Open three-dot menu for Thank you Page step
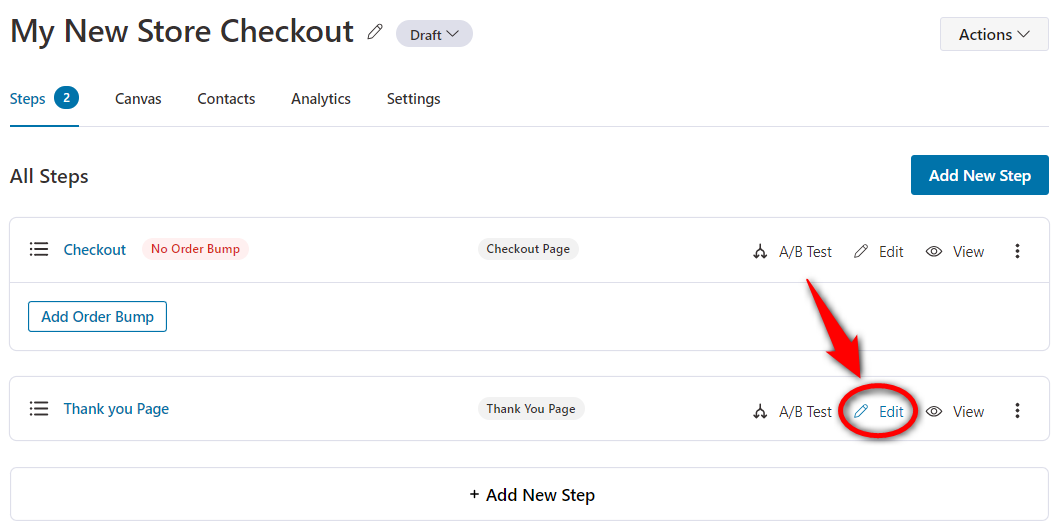Image resolution: width=1058 pixels, height=529 pixels. coord(1018,411)
